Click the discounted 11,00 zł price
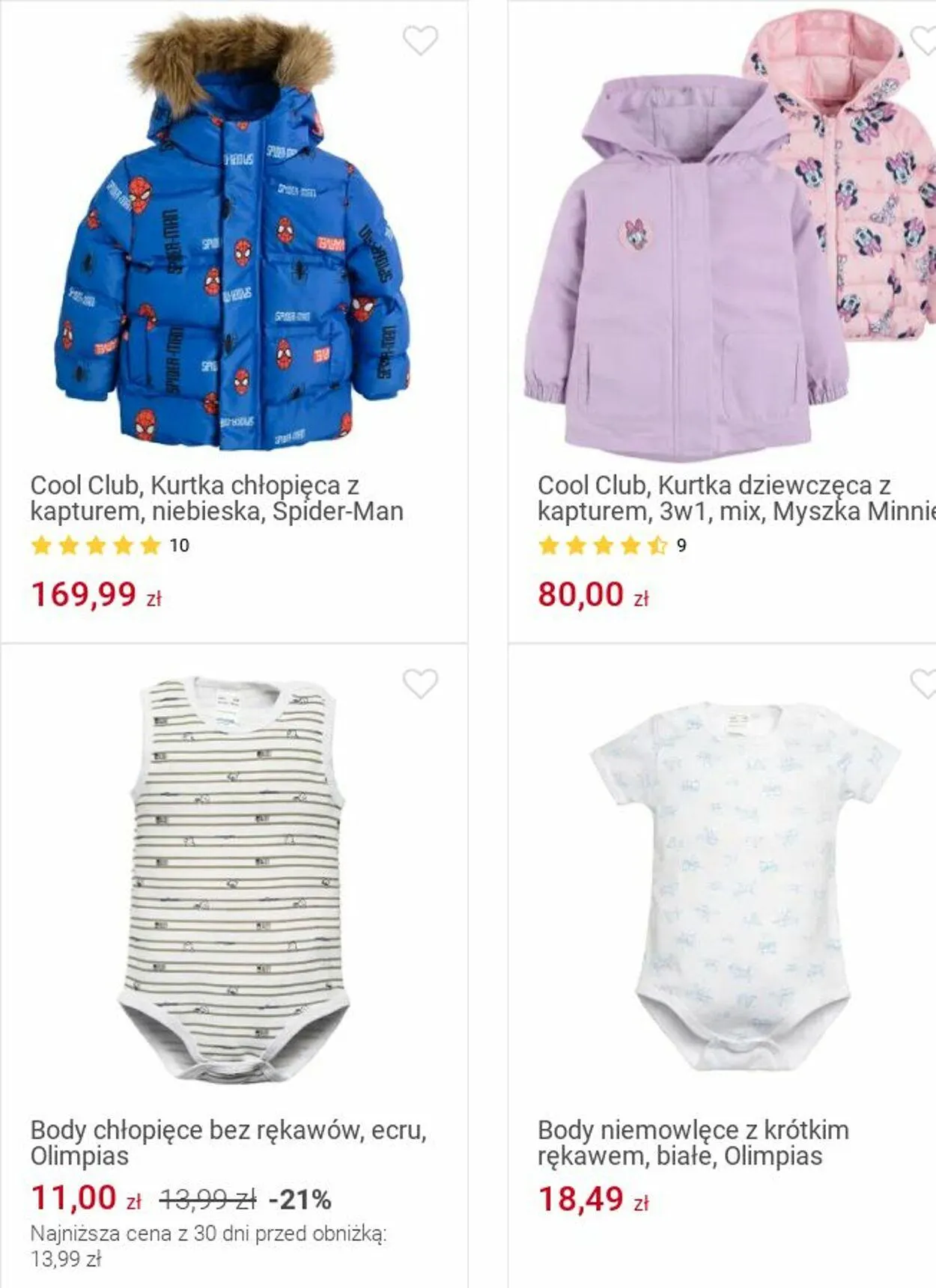The image size is (936, 1288). (86, 1198)
